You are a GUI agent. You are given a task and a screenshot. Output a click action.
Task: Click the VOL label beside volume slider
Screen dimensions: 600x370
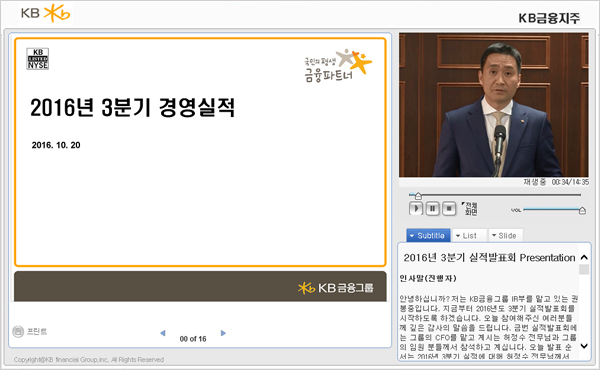click(516, 210)
